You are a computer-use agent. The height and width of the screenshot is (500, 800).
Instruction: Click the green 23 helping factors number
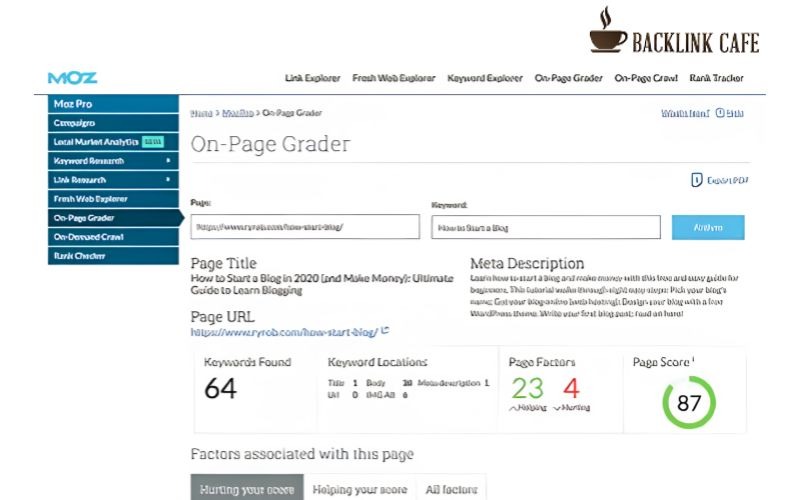(x=528, y=388)
